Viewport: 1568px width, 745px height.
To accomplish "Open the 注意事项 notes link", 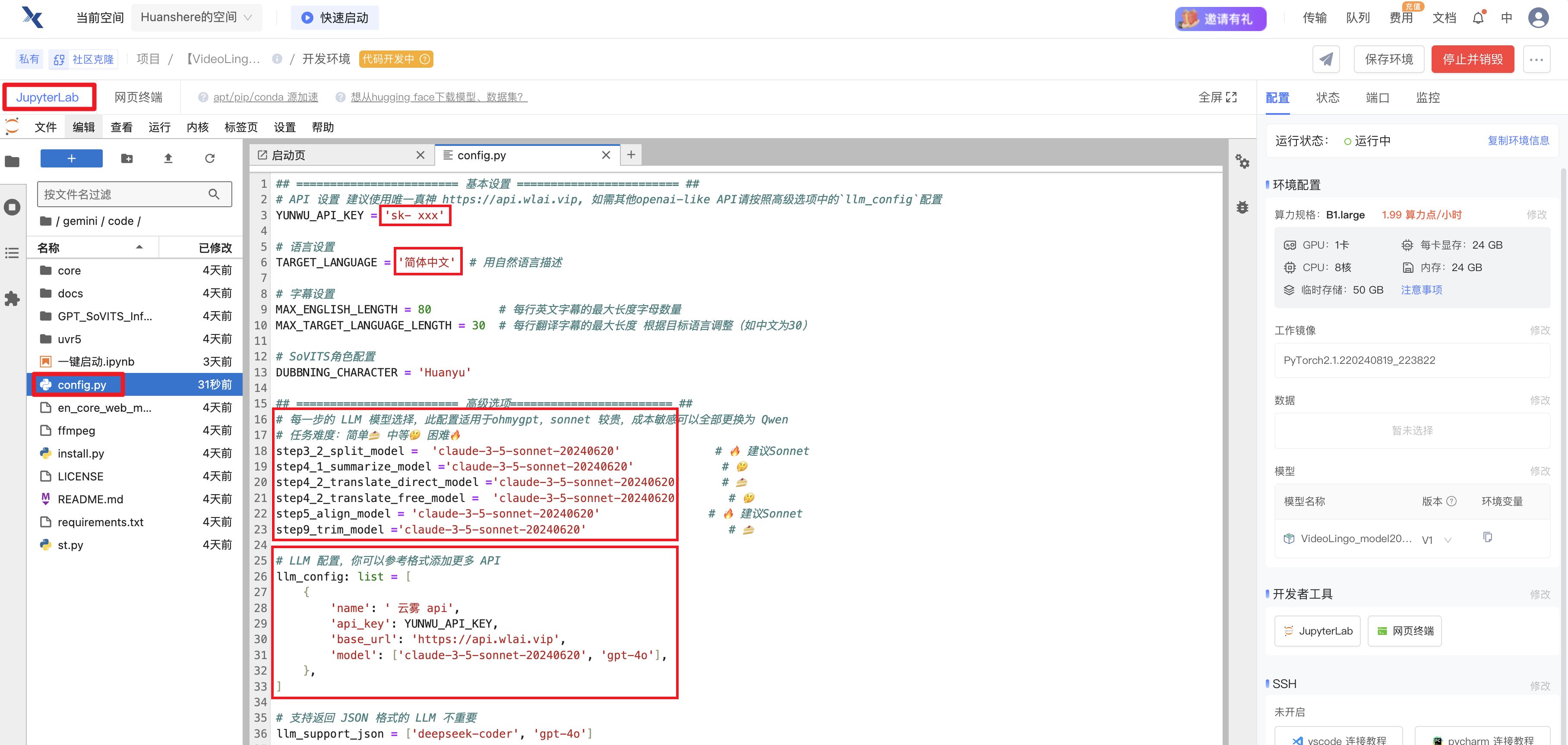I will pos(1421,290).
